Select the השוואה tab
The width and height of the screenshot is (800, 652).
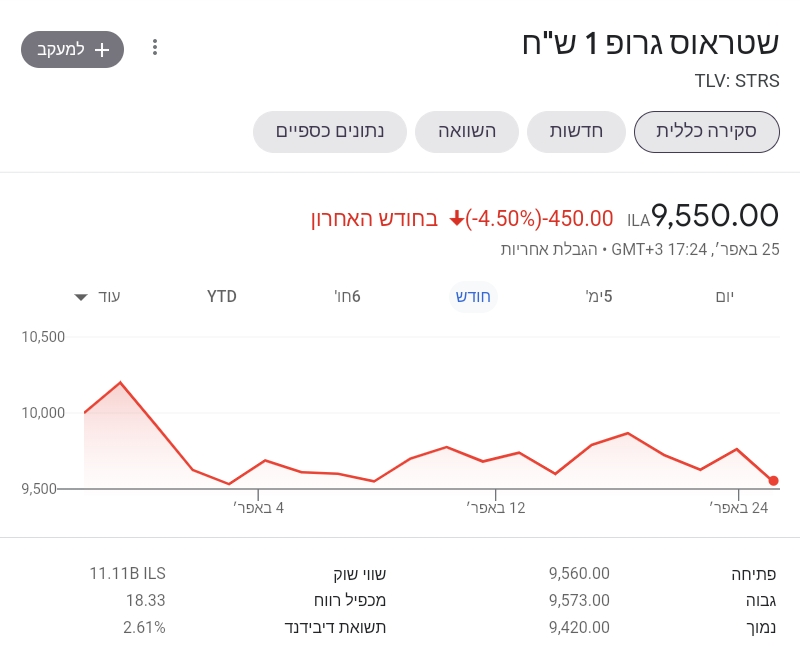pos(469,132)
